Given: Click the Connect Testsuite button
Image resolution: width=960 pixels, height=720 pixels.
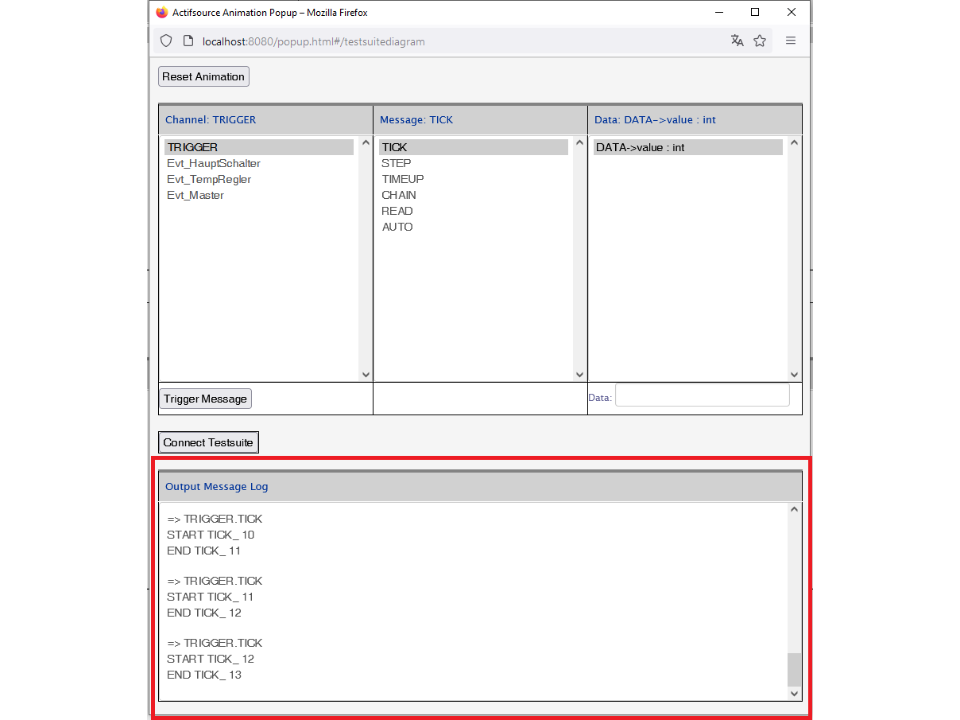Looking at the screenshot, I should (x=208, y=442).
